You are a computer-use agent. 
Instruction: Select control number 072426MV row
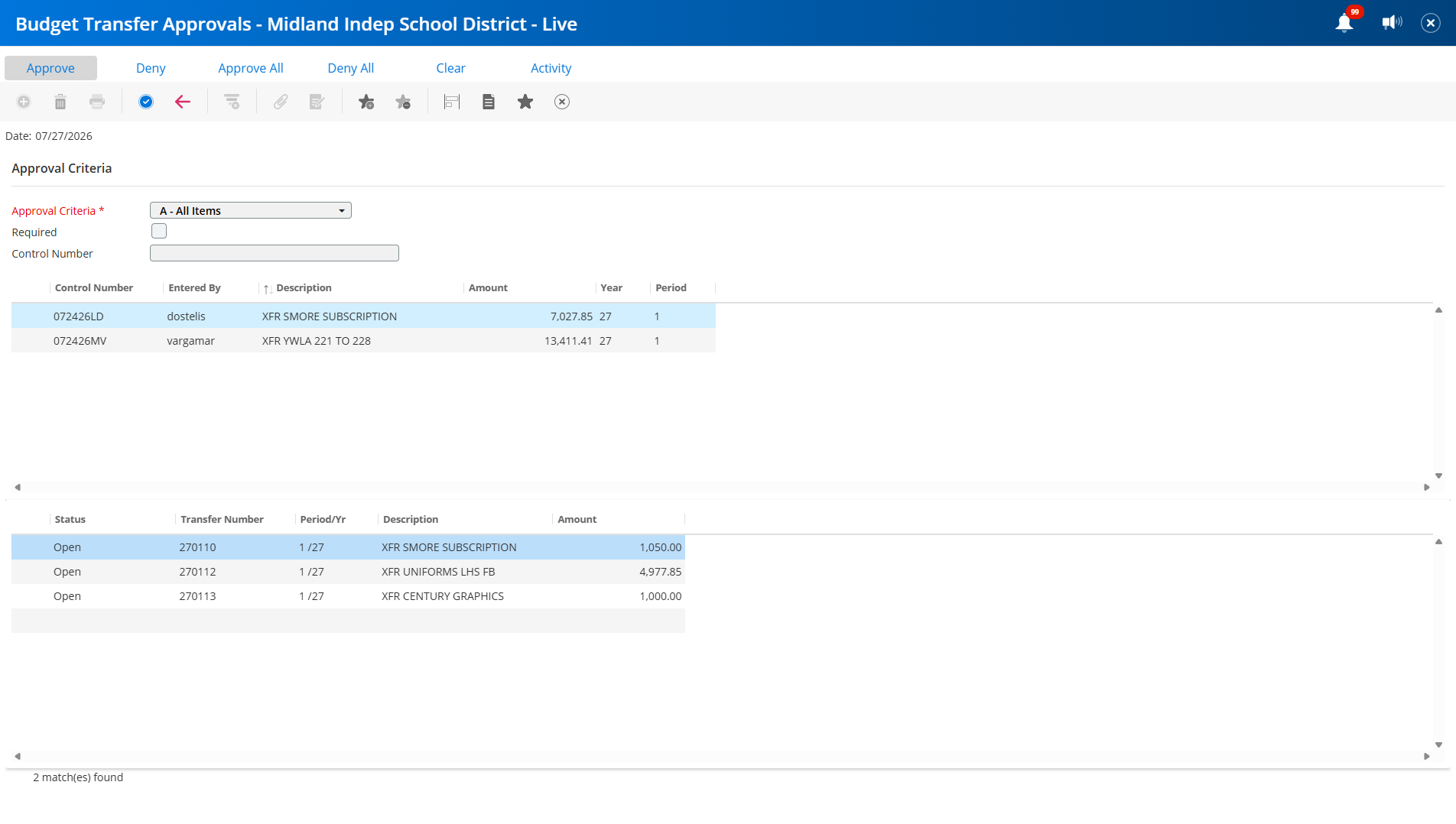tap(363, 341)
